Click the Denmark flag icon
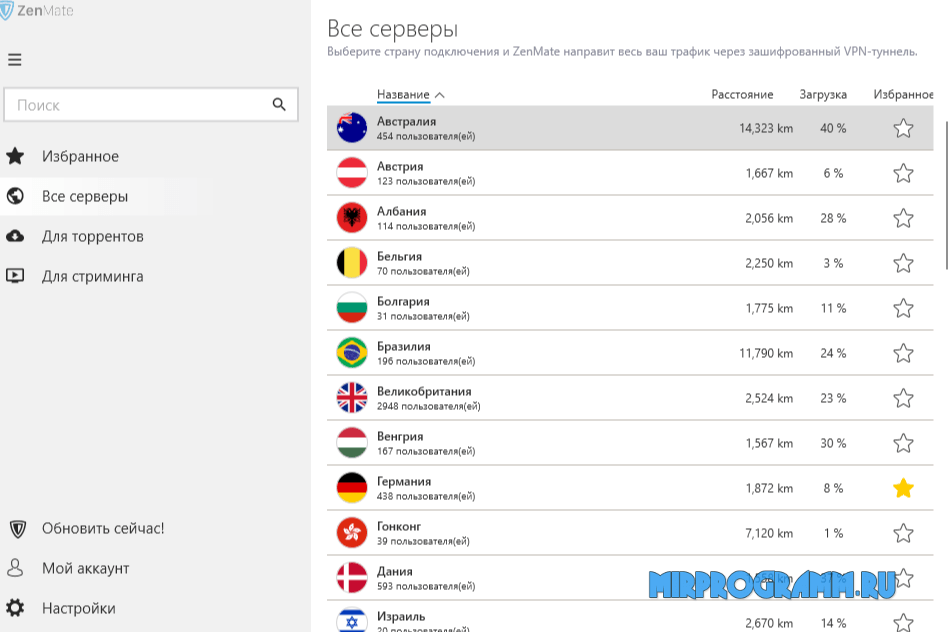948x632 pixels. click(352, 578)
